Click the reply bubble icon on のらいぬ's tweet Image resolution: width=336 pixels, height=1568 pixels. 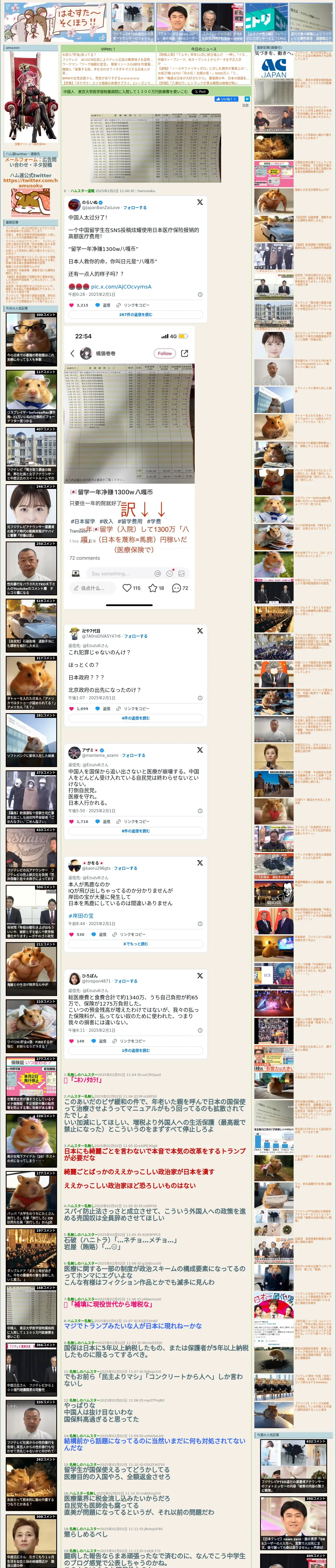98,305
